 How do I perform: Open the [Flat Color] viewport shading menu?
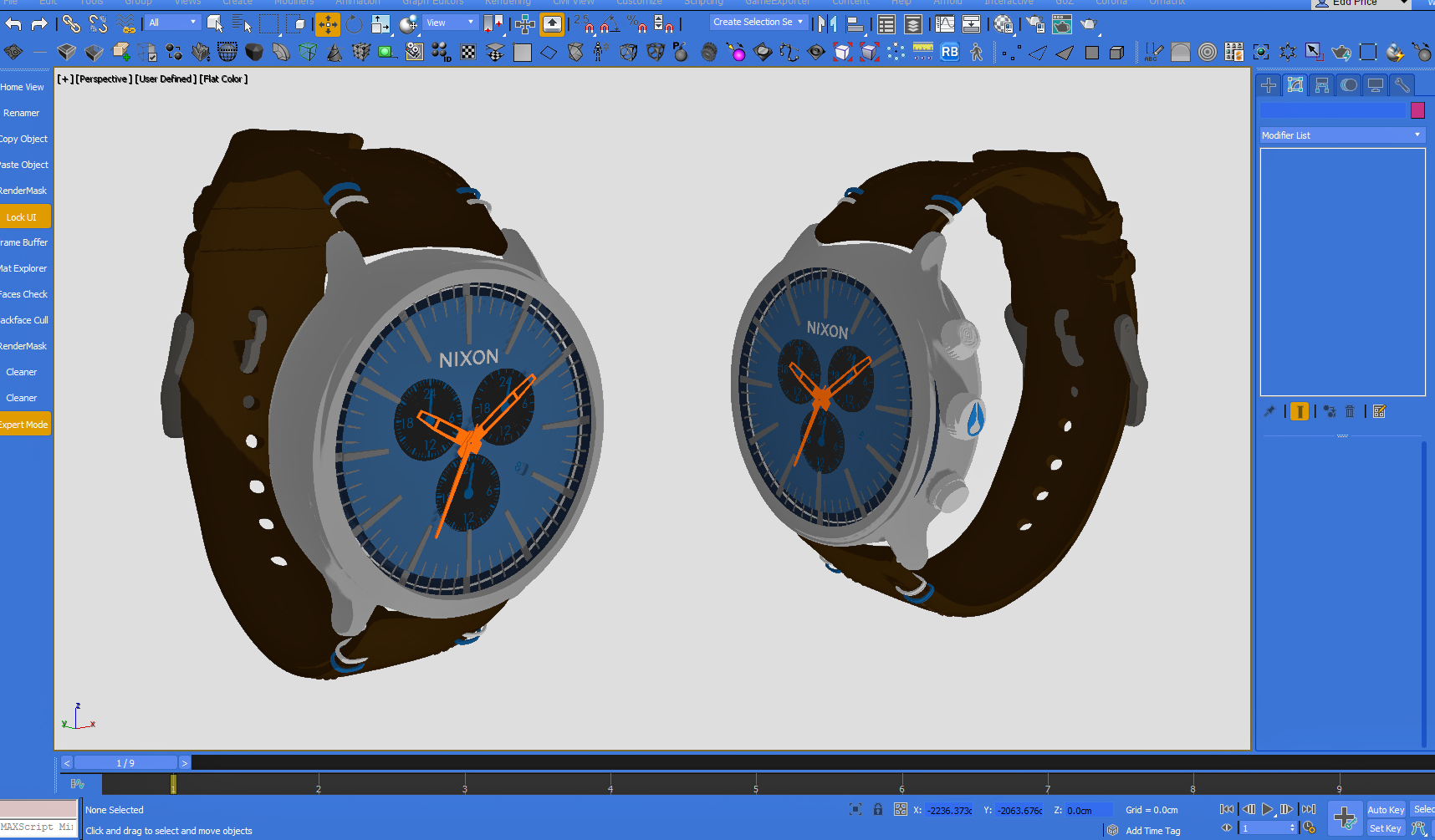click(x=223, y=79)
